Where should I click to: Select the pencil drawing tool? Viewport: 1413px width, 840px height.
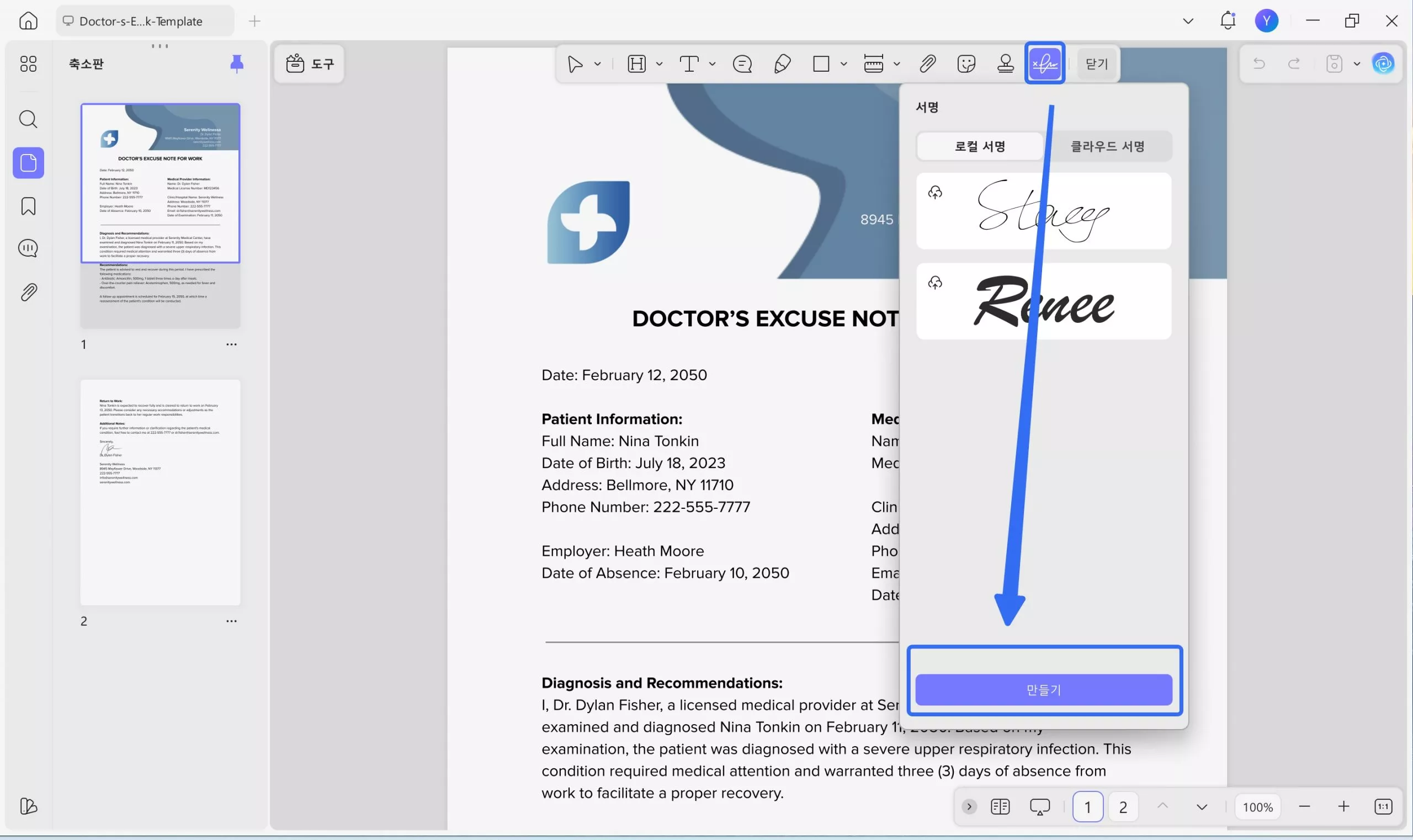click(x=782, y=63)
